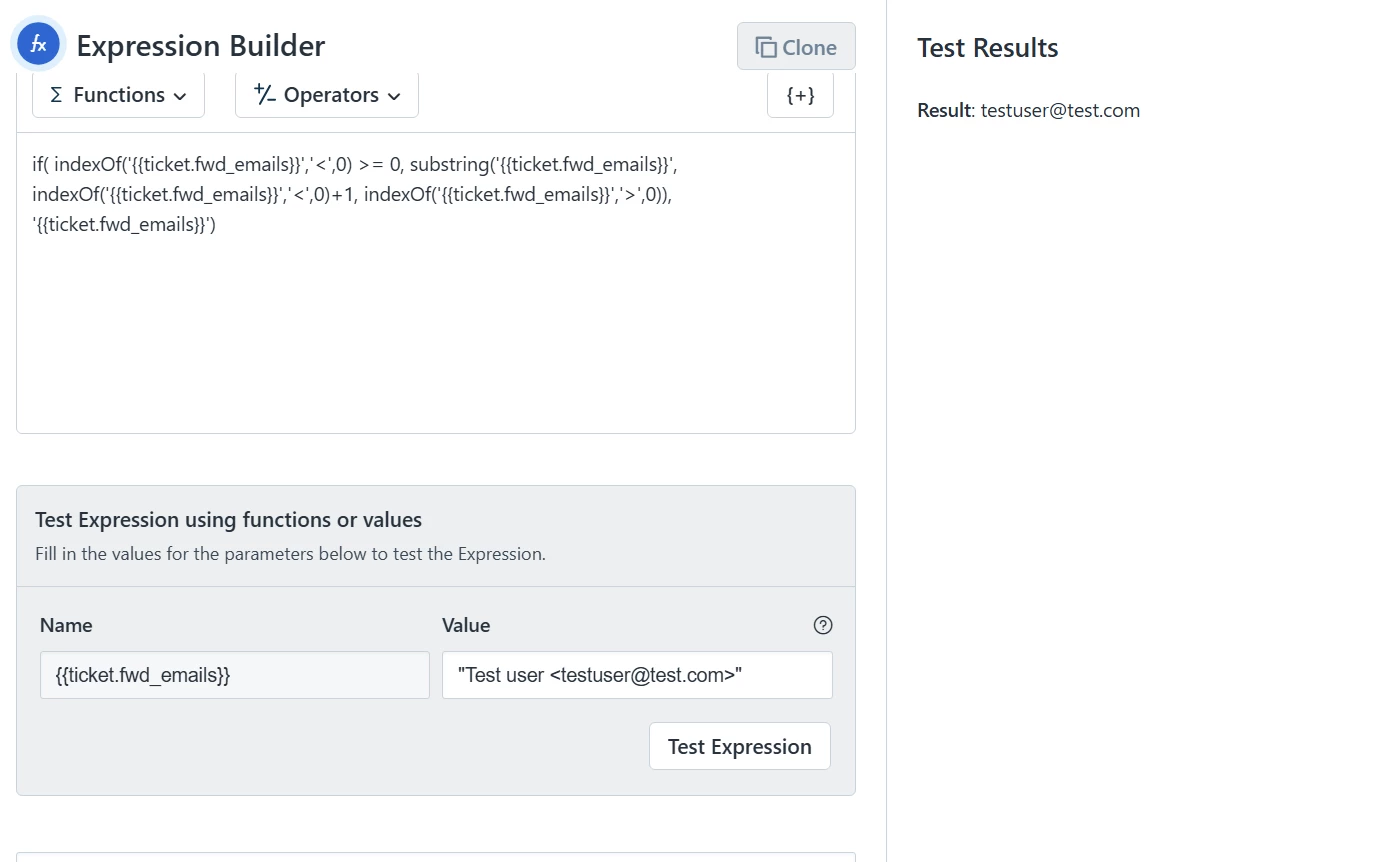Run the Test Expression button

740,746
